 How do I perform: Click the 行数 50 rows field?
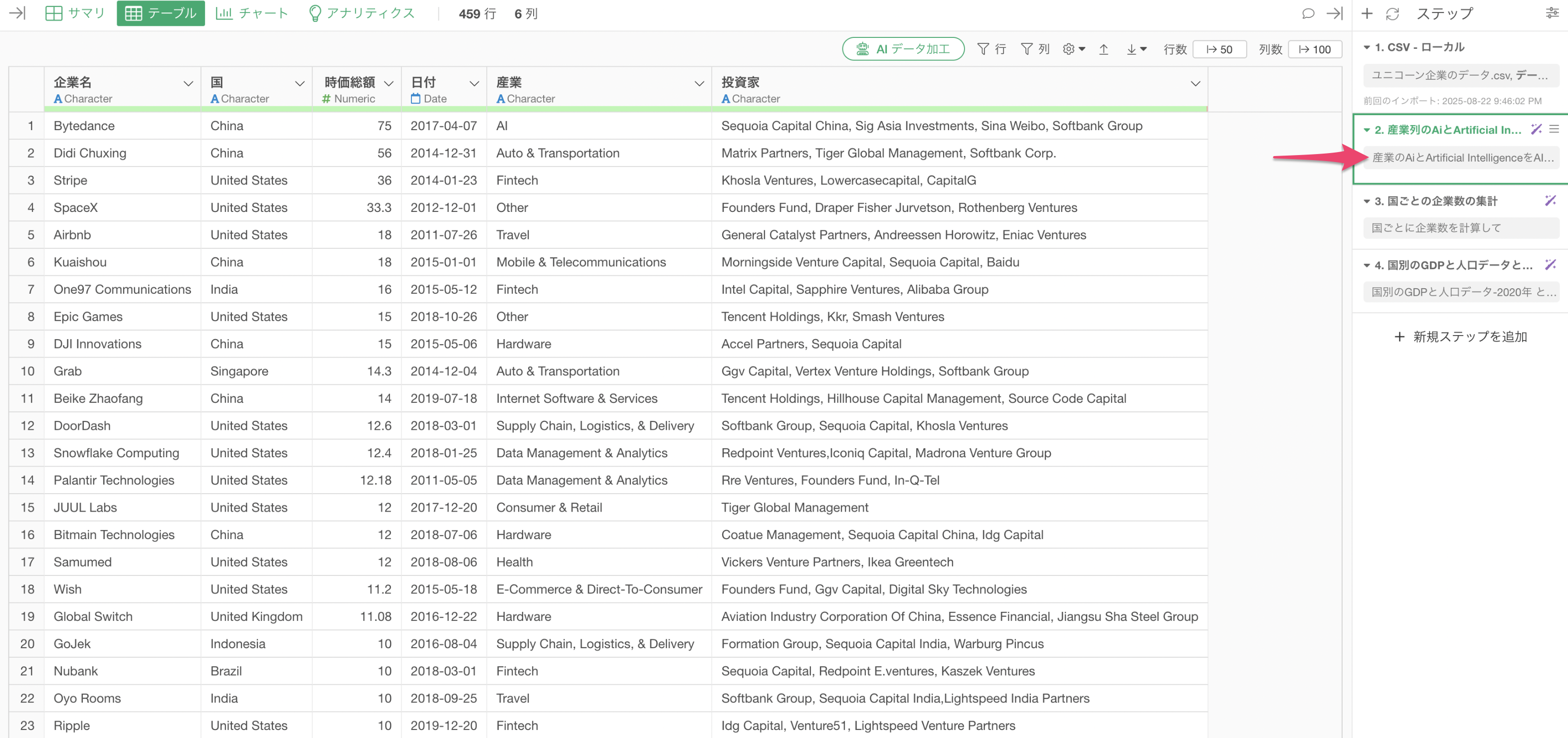(x=1219, y=49)
